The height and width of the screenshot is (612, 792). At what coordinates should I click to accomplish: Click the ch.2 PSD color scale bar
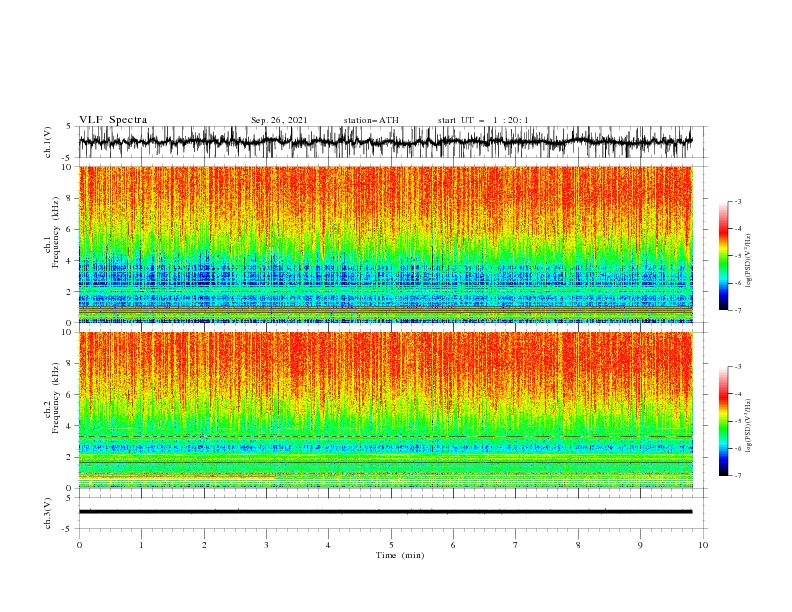click(x=723, y=421)
